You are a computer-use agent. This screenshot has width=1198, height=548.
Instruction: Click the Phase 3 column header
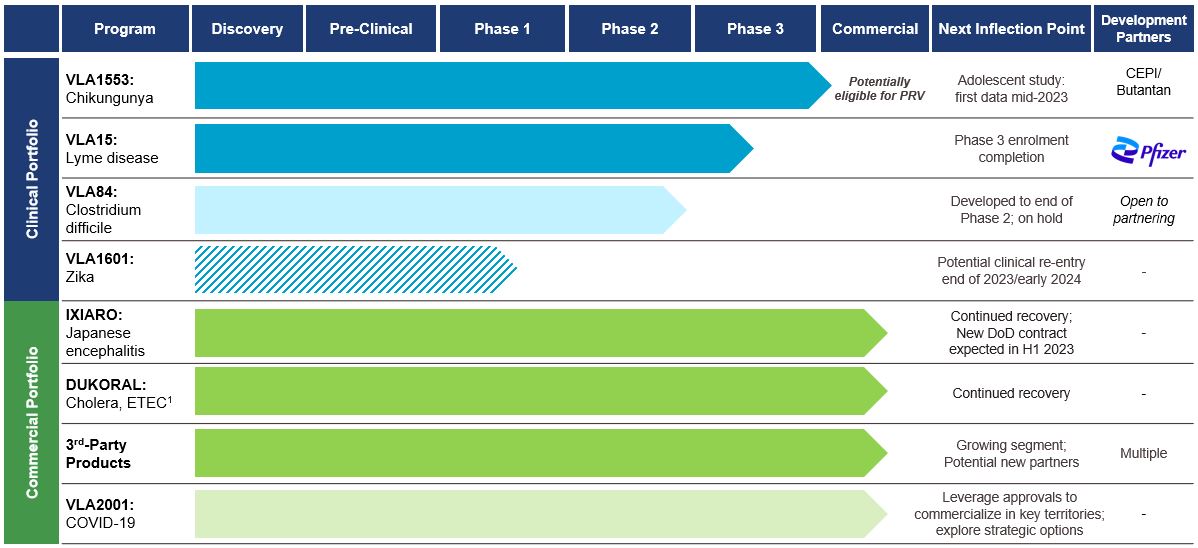755,29
